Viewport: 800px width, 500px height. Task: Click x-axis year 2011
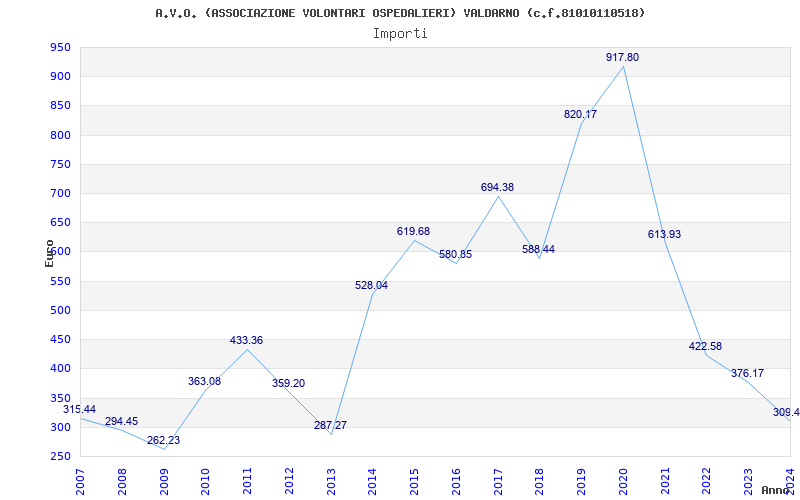247,481
